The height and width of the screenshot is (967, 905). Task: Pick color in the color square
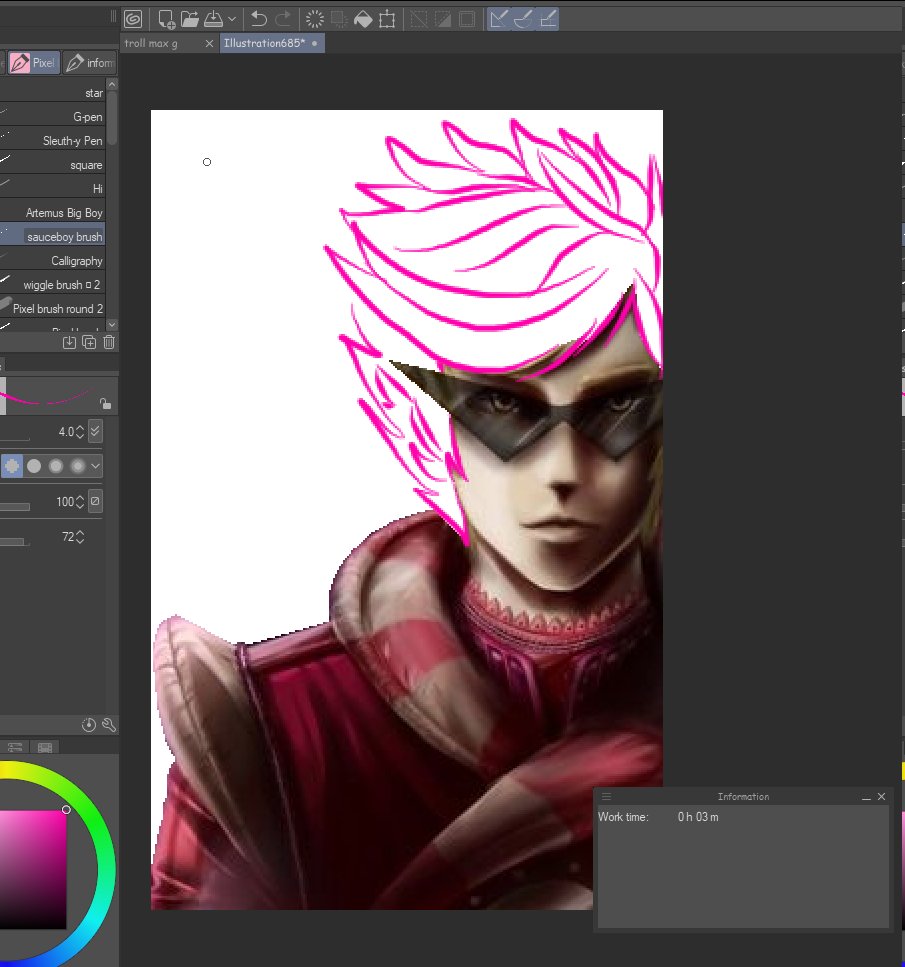coord(33,868)
